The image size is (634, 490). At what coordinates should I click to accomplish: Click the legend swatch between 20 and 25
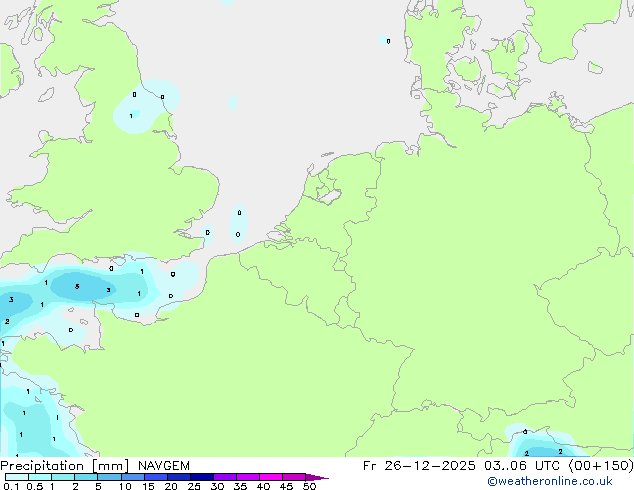click(179, 477)
